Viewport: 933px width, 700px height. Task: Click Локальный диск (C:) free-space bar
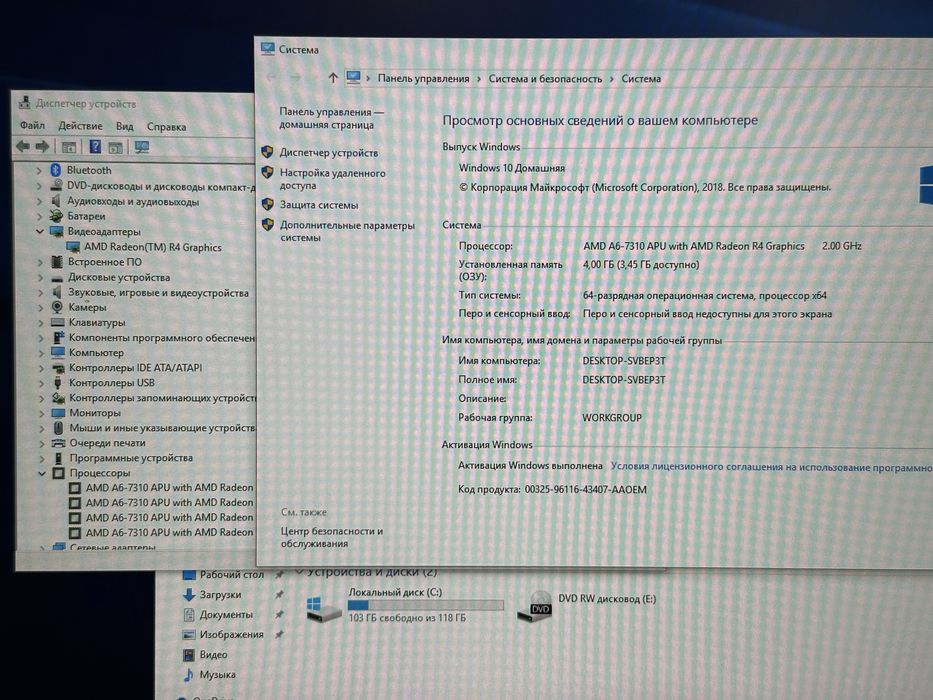425,605
